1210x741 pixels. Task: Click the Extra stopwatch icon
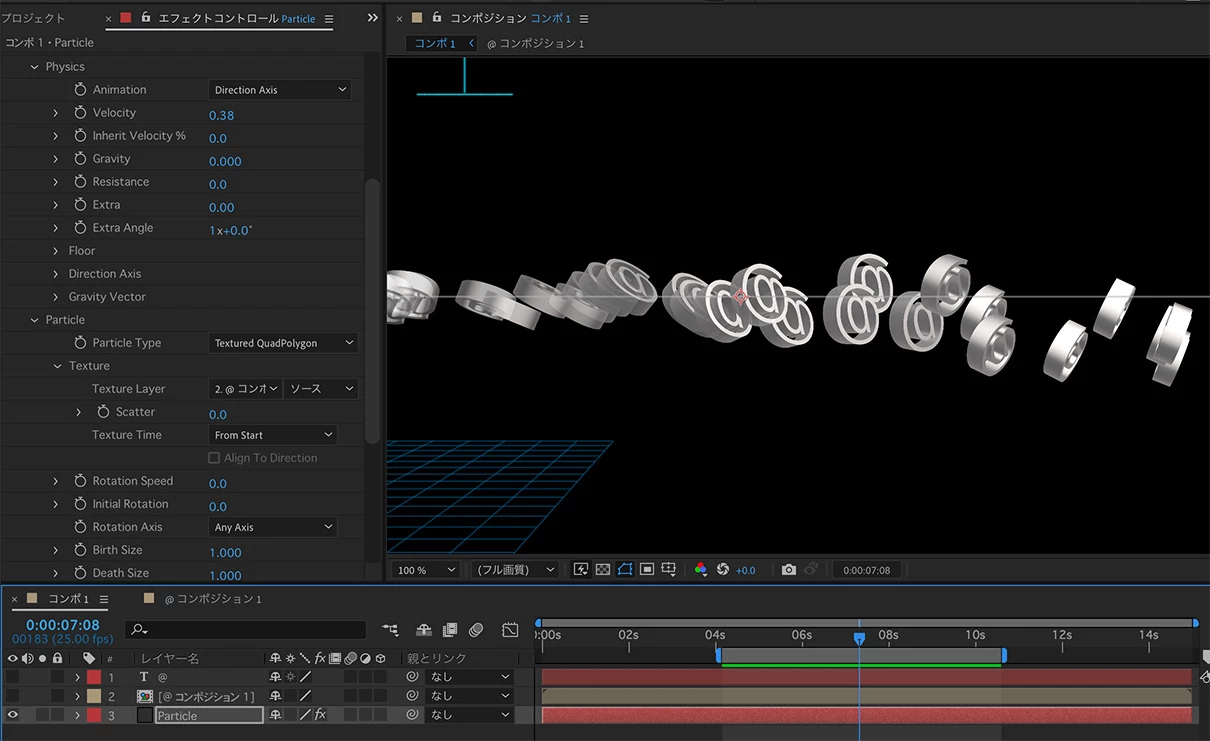80,205
